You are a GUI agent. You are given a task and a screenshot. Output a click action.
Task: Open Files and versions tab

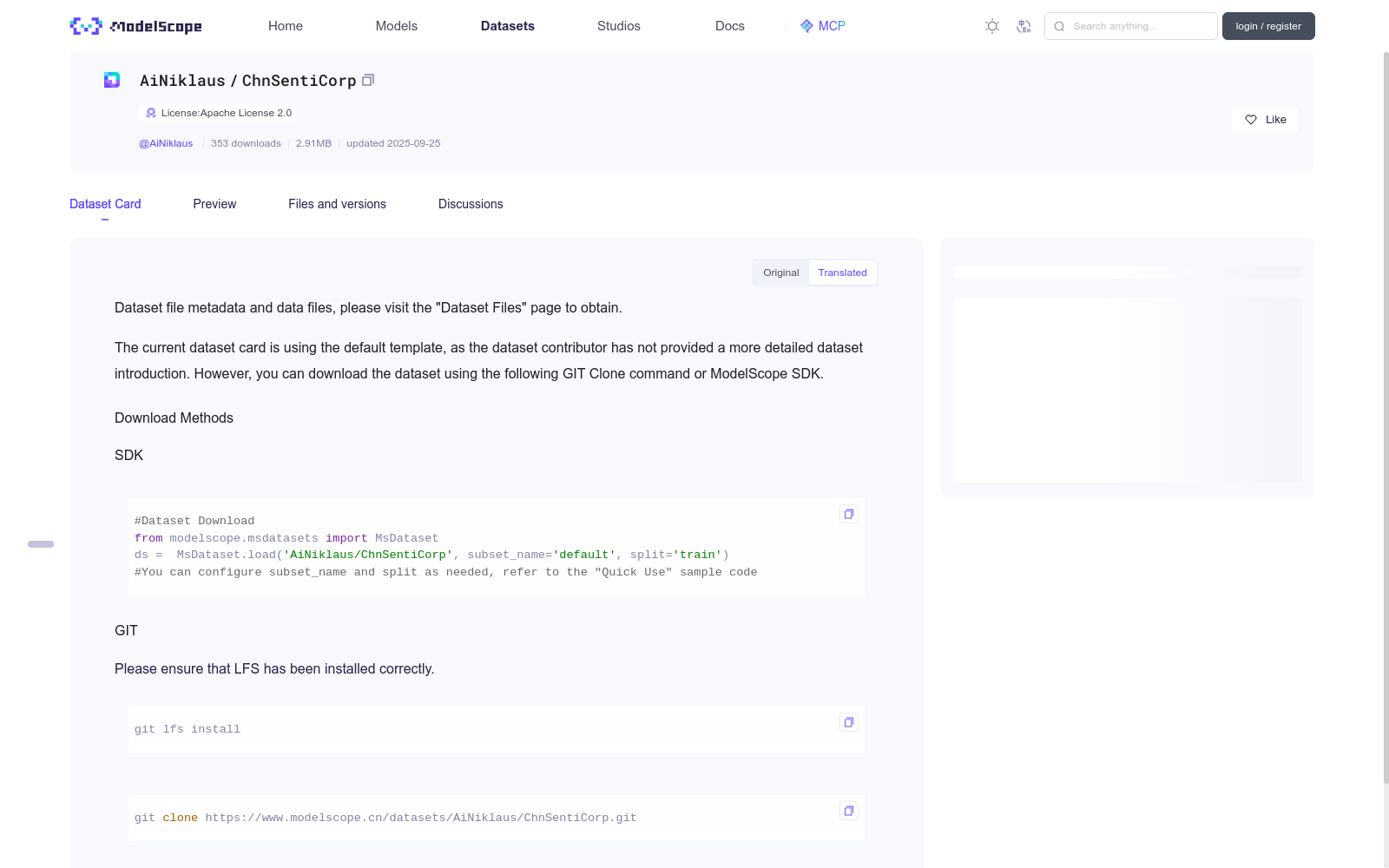click(337, 204)
